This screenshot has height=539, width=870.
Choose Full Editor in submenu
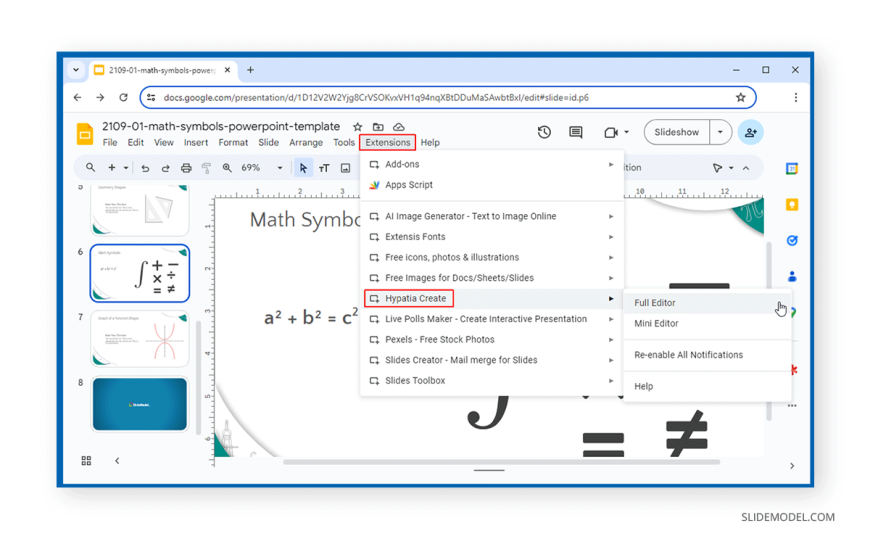click(707, 303)
